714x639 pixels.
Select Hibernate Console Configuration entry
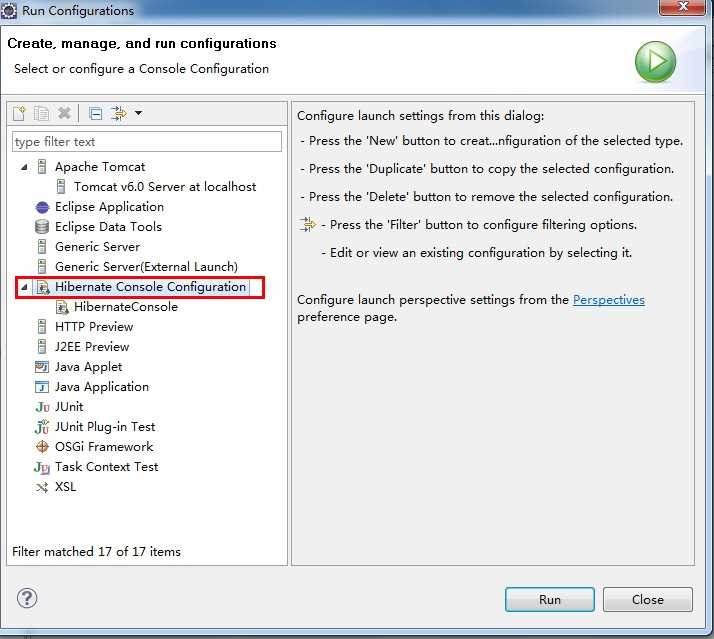[x=150, y=287]
